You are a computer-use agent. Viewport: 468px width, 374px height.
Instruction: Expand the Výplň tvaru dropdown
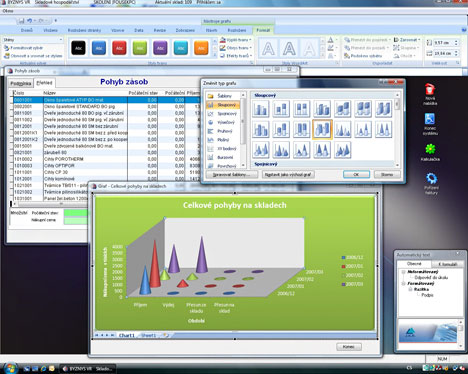pos(236,40)
